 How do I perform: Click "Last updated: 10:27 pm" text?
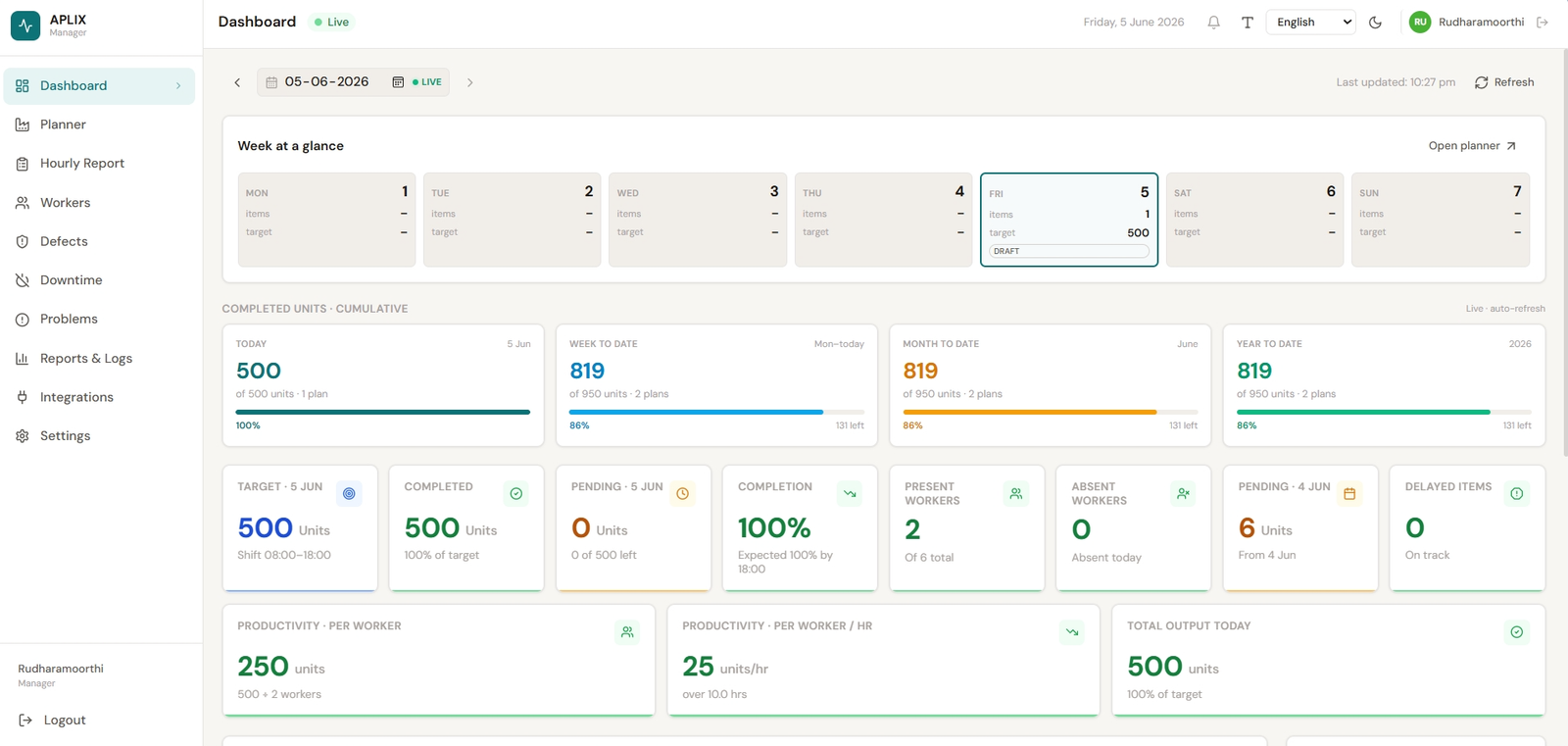point(1396,82)
